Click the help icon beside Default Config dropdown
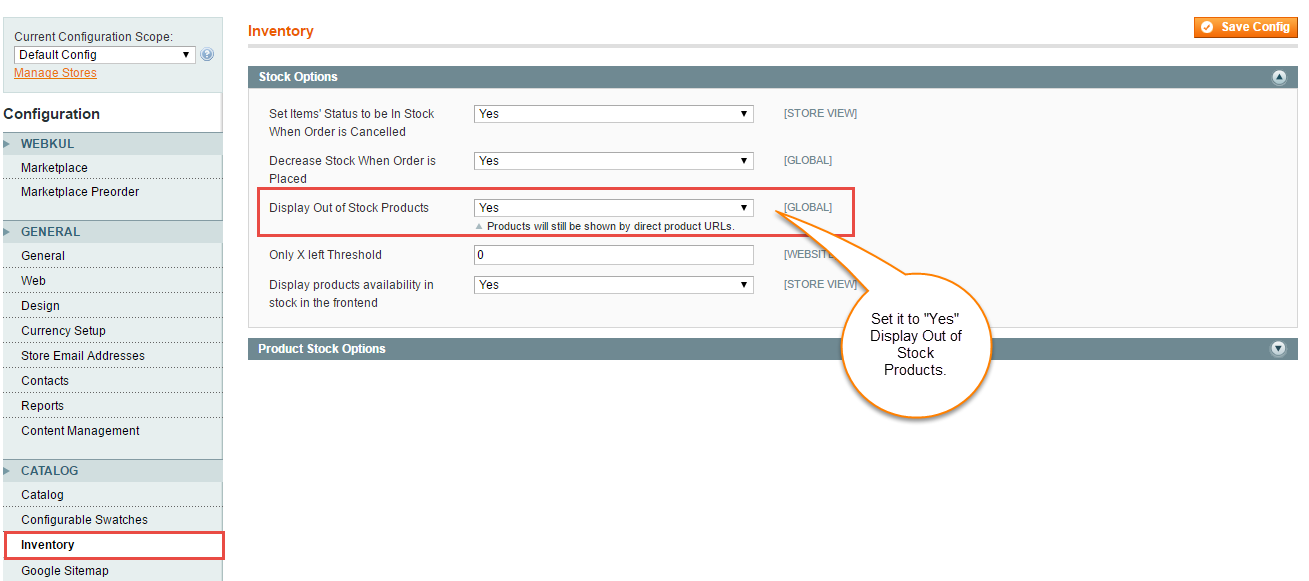Screen dimensions: 1309x581 tap(207, 54)
